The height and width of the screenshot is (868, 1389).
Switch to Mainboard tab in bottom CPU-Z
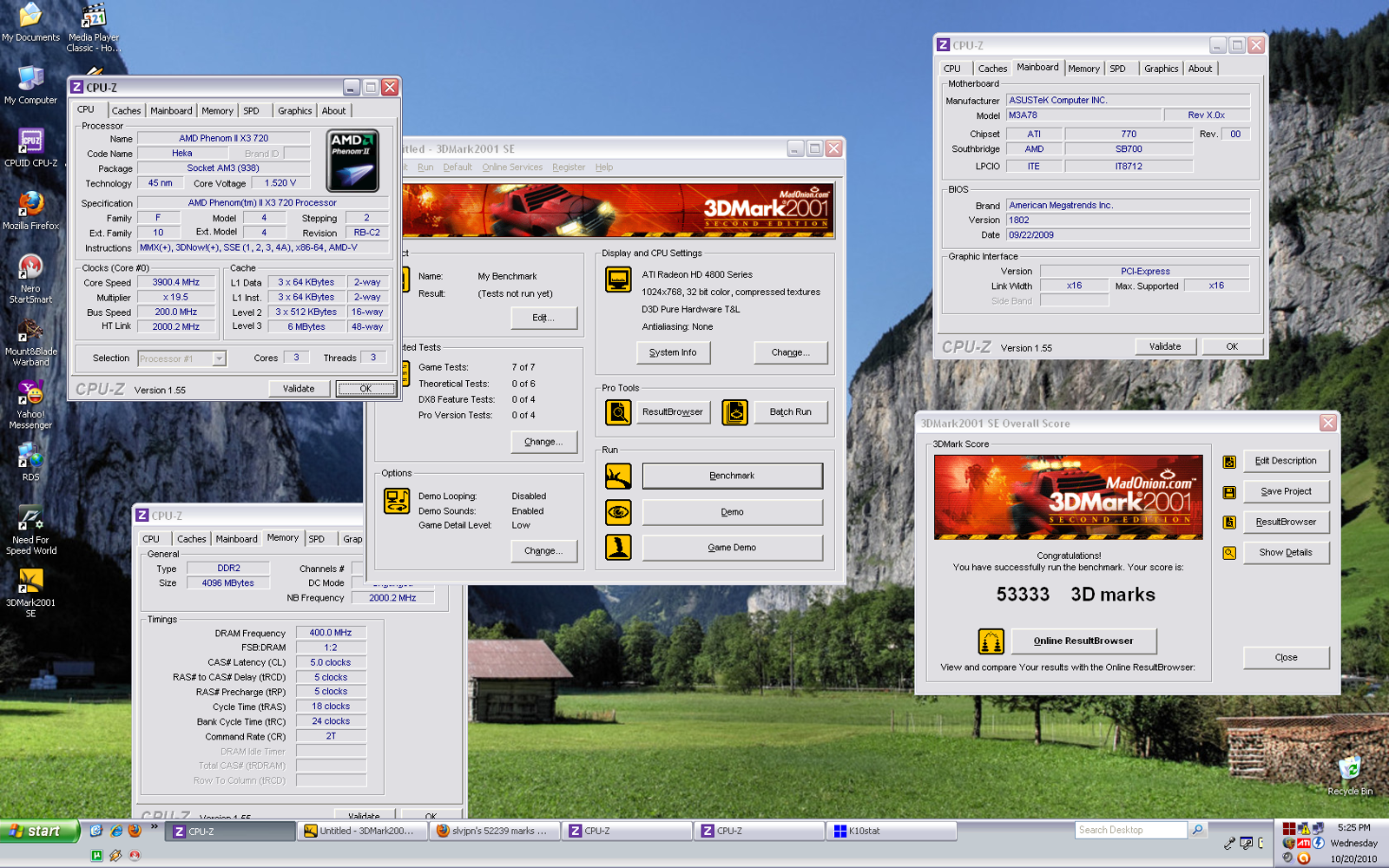pyautogui.click(x=236, y=539)
